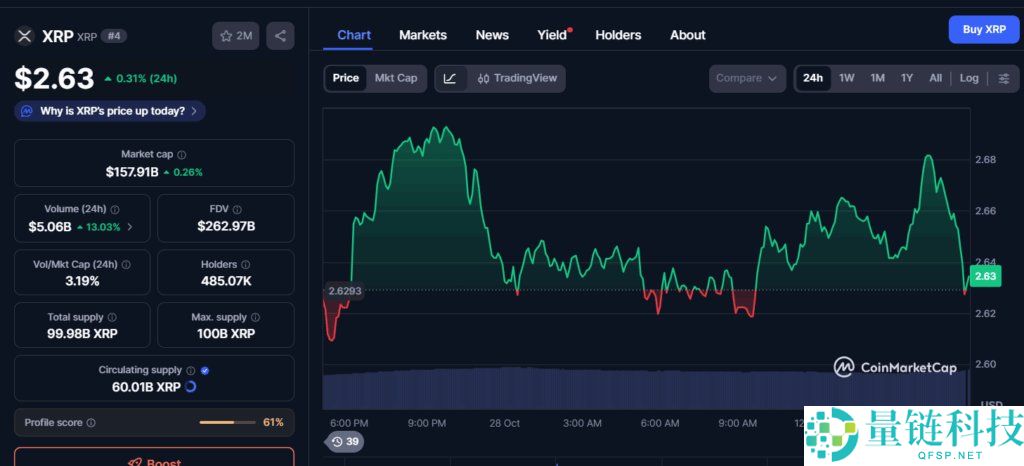Set chart range to All
The height and width of the screenshot is (466, 1024).
(936, 78)
